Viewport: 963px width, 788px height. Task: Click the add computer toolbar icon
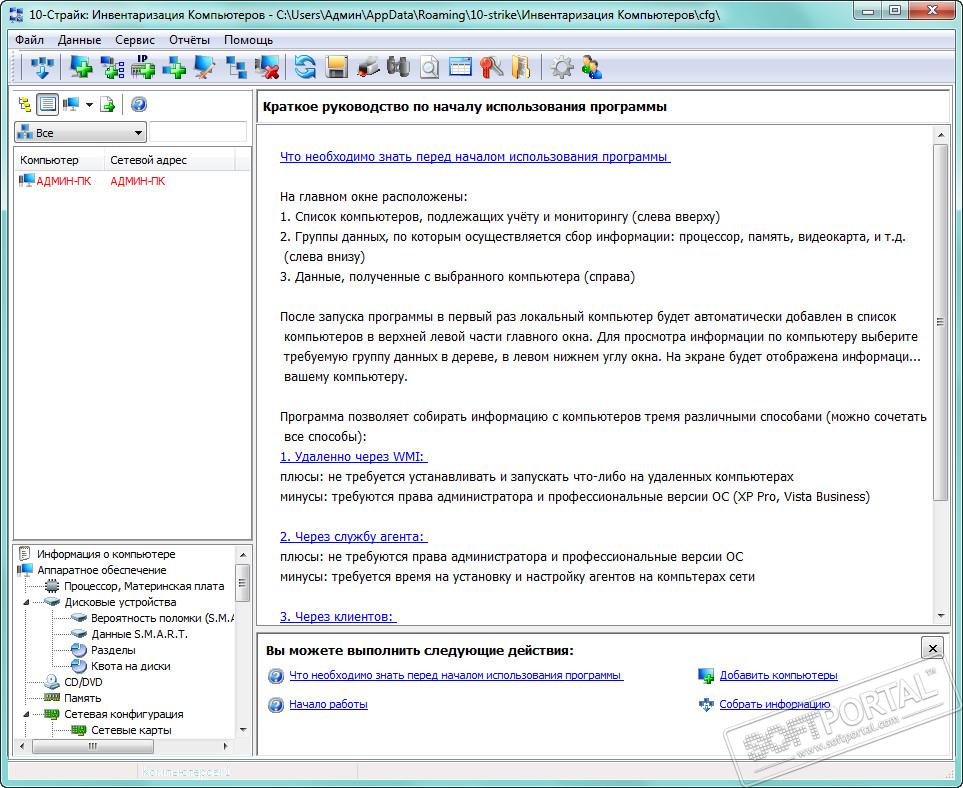pyautogui.click(x=80, y=67)
